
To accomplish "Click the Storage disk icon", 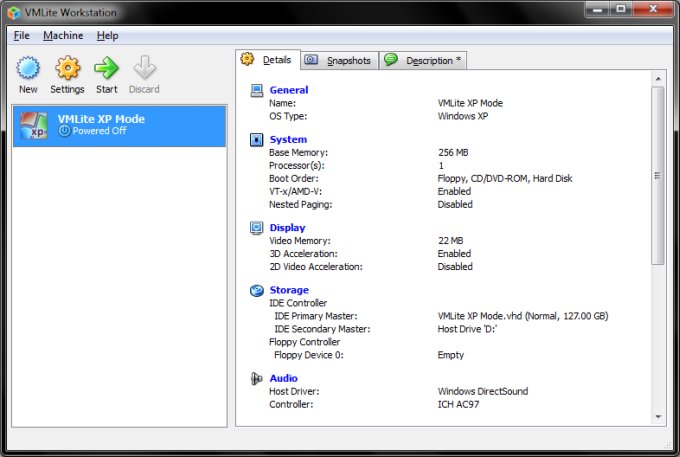I will click(x=256, y=291).
